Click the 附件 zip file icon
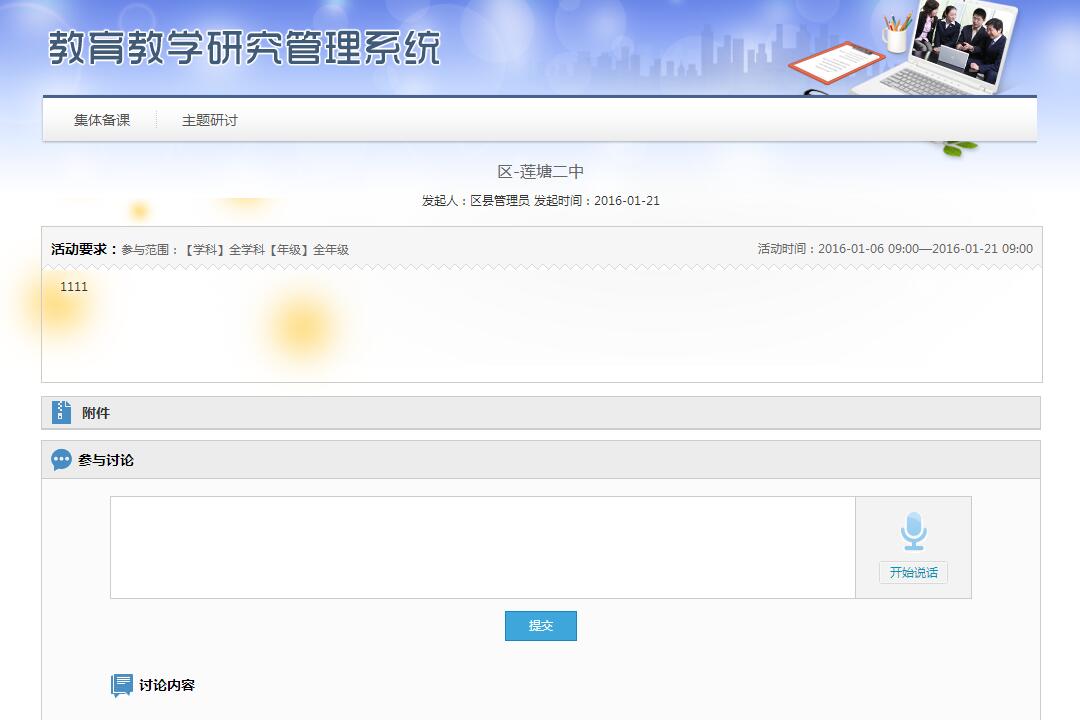This screenshot has width=1080, height=720. [61, 412]
